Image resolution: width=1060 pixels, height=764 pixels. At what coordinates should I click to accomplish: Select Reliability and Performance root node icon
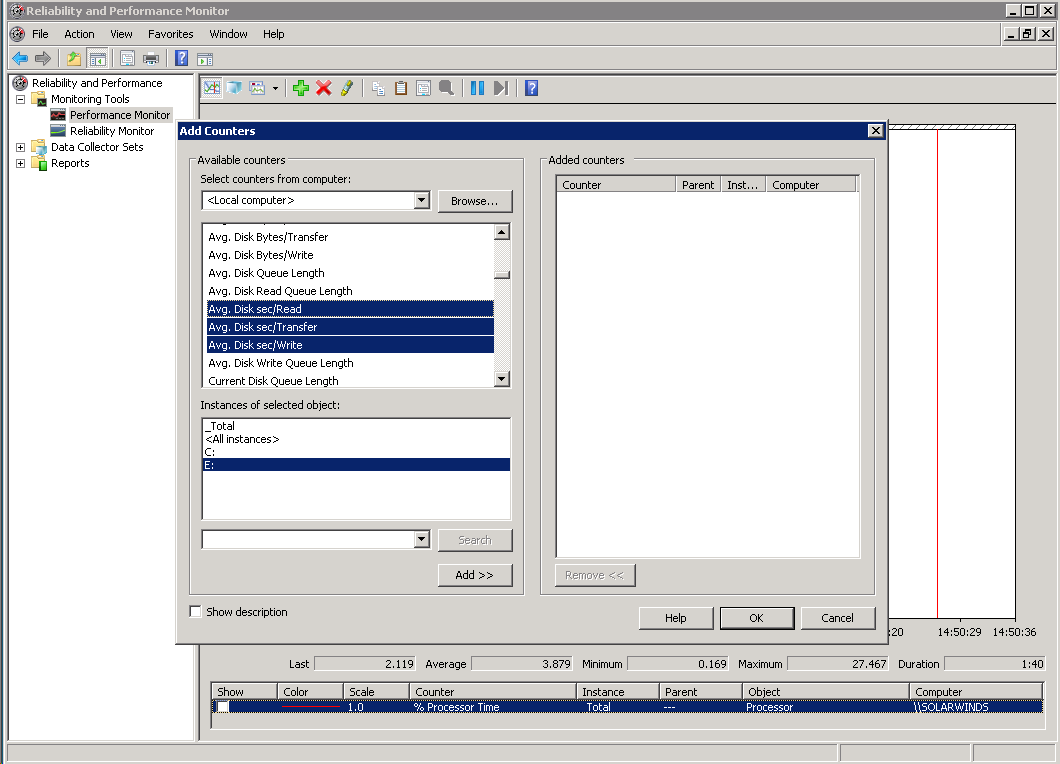click(x=20, y=83)
